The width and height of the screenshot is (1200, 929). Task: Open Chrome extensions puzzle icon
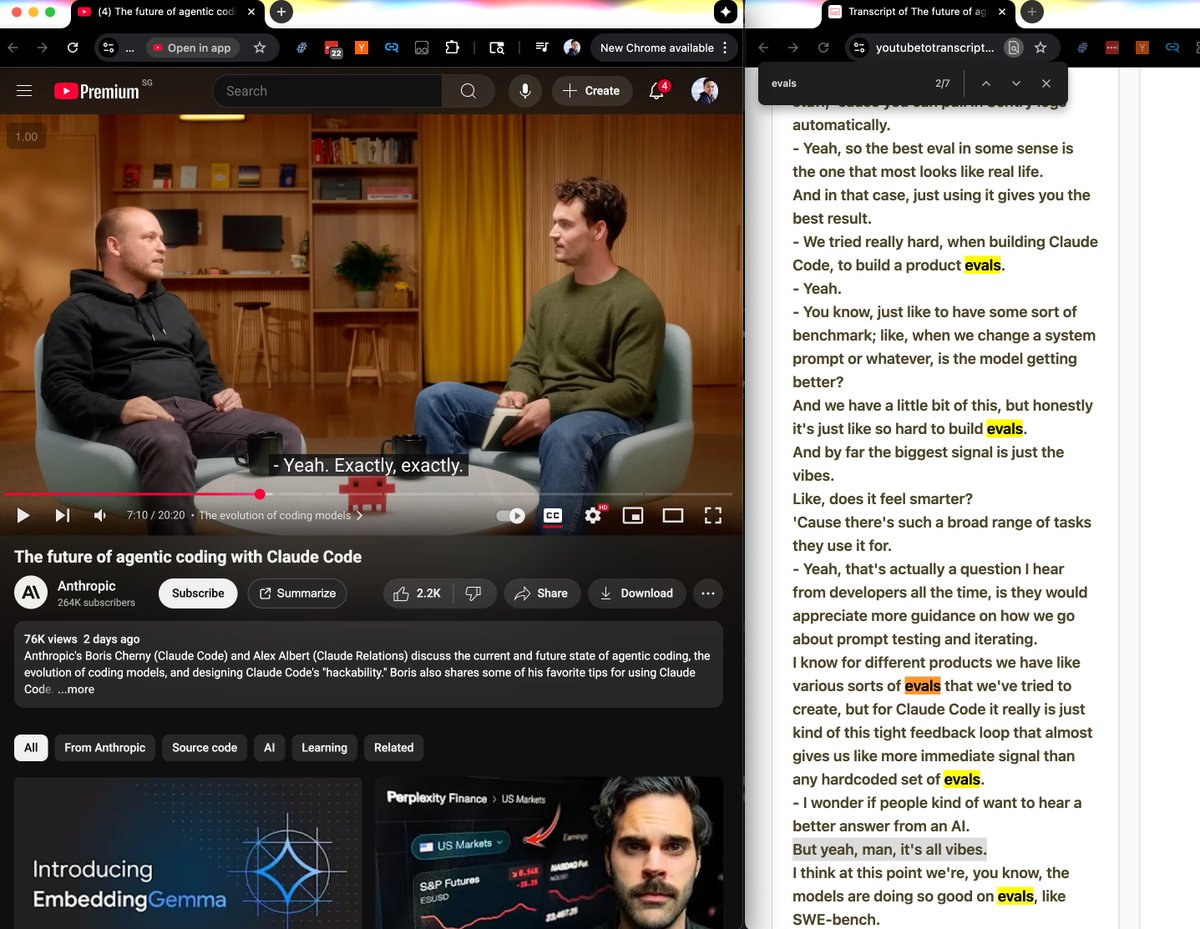pos(452,47)
